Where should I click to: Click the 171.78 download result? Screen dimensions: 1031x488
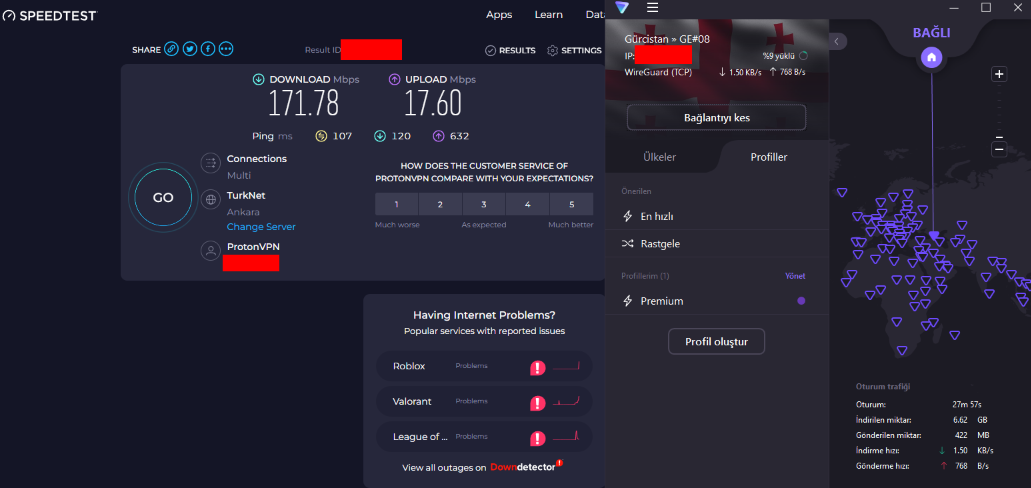click(x=303, y=104)
